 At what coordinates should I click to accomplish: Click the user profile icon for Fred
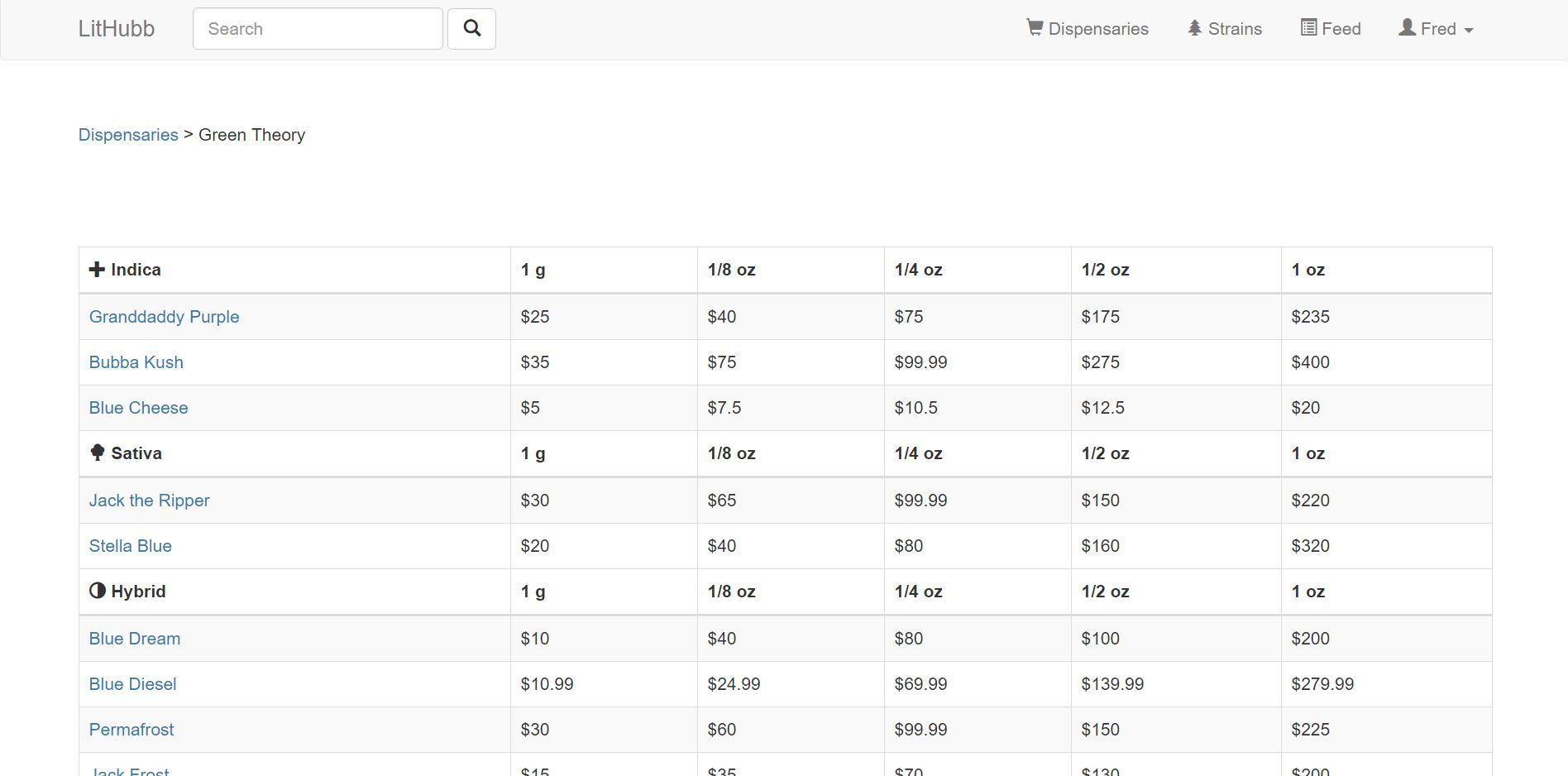click(1407, 28)
